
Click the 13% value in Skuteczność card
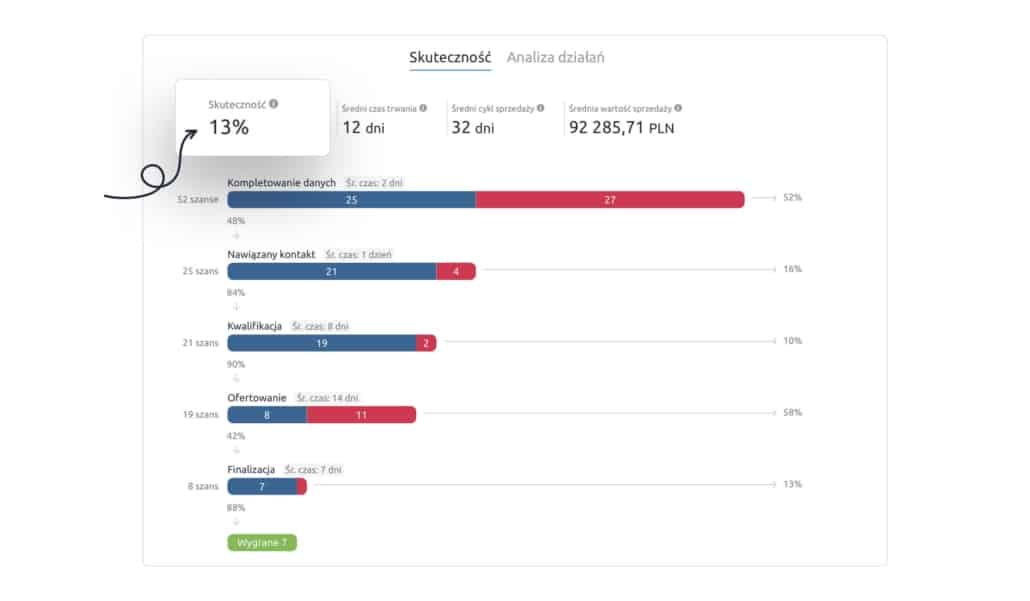pyautogui.click(x=229, y=127)
